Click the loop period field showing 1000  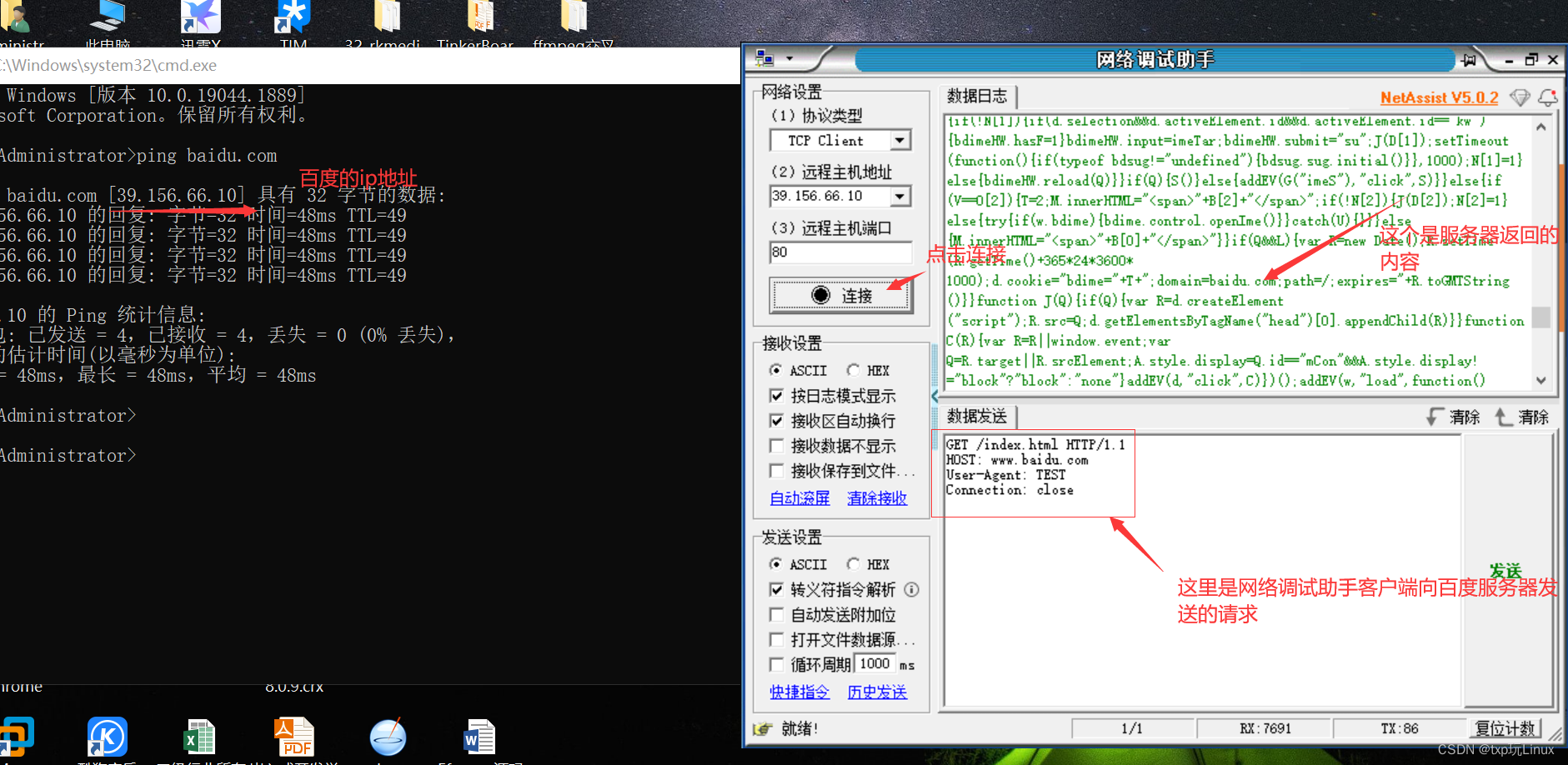(874, 663)
